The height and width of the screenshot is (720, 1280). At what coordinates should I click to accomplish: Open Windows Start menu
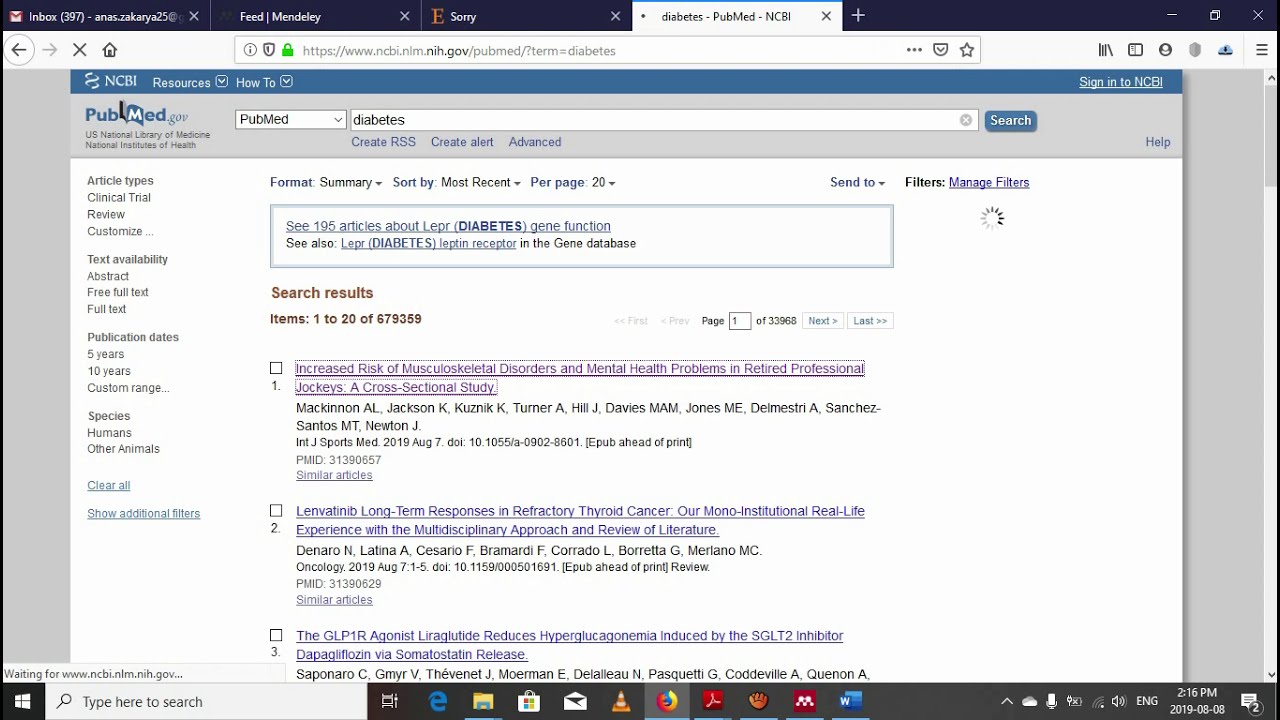coord(22,701)
